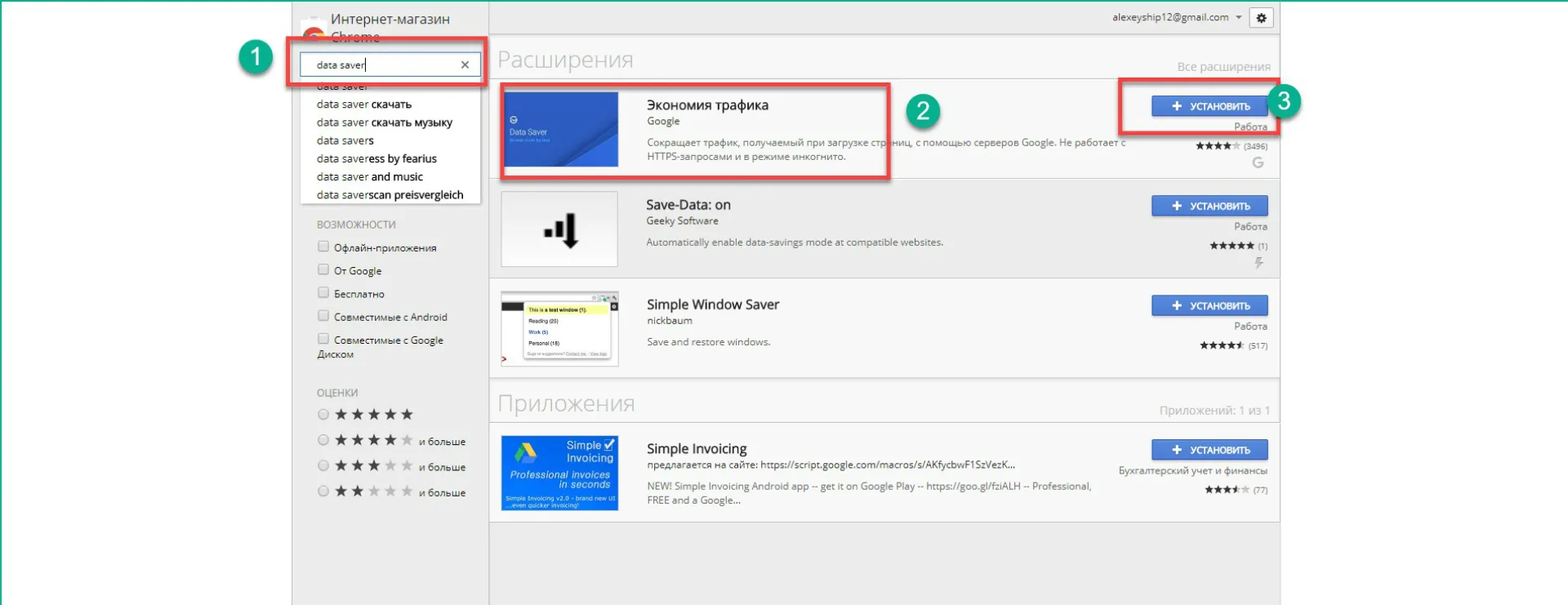Viewport: 1568px width, 605px height.
Task: Pick 'data saverscan preisvergleich' suggestion
Action: click(x=390, y=194)
